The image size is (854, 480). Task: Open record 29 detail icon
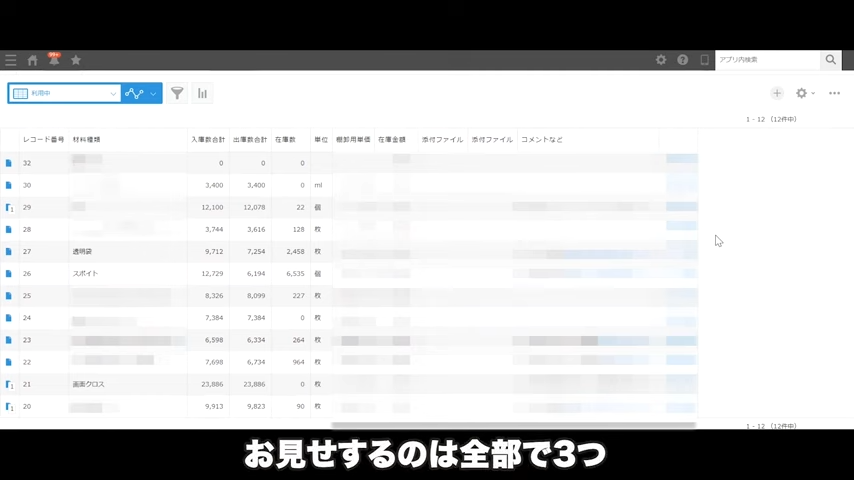(x=9, y=208)
